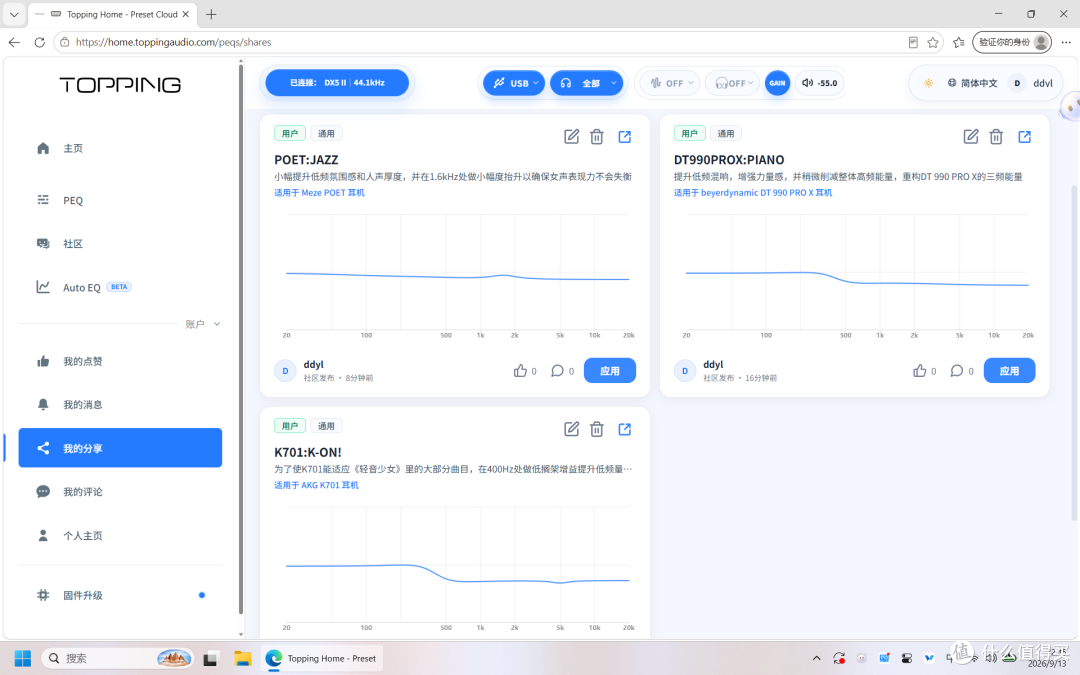The height and width of the screenshot is (675, 1080).
Task: Click the POET:JAZZ EQ curve graph
Action: 457,276
